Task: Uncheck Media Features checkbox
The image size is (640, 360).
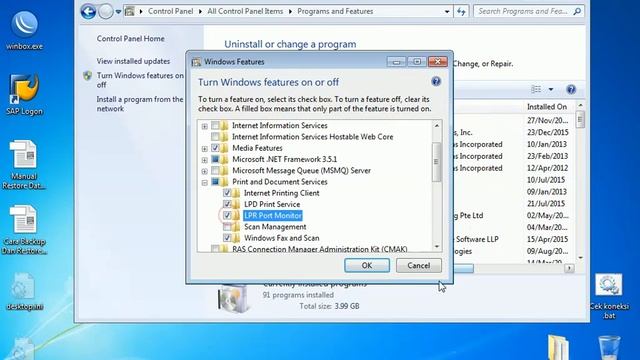Action: click(x=215, y=148)
